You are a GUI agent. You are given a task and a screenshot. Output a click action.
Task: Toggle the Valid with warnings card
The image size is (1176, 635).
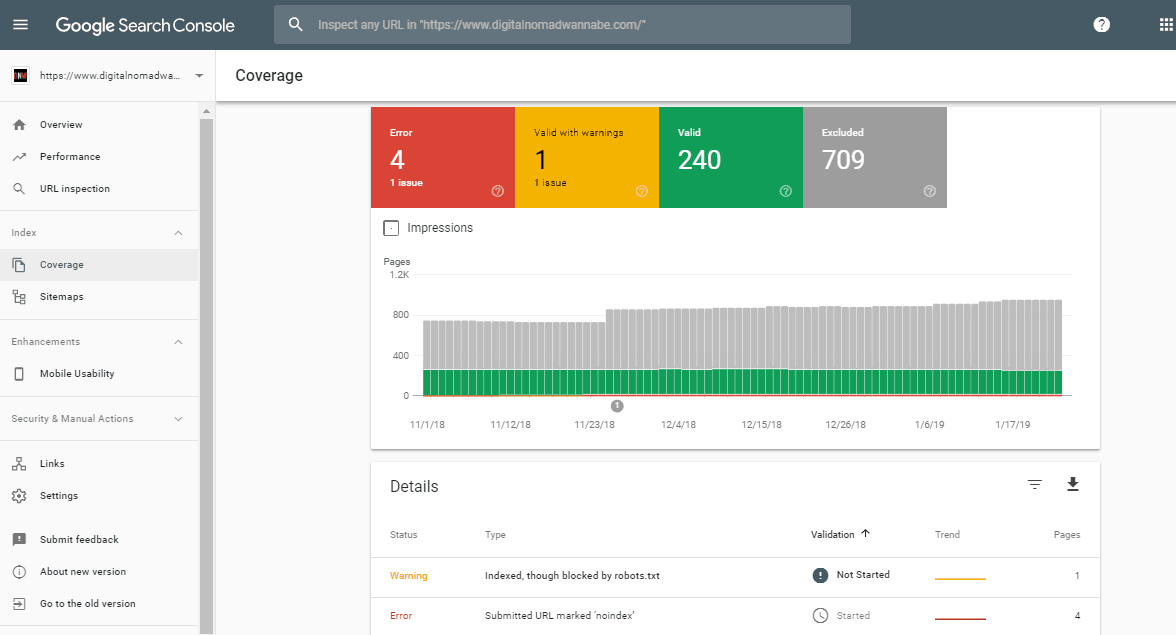click(586, 157)
